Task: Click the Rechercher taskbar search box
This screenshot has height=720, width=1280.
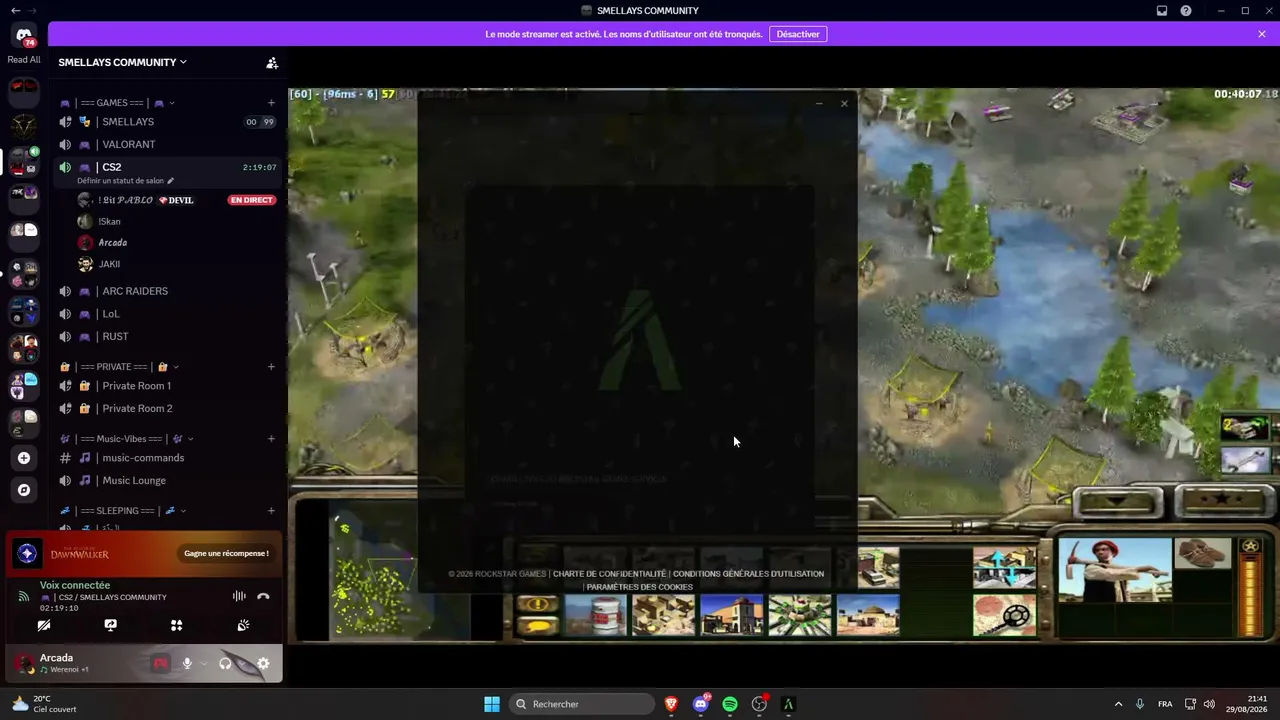Action: point(582,704)
